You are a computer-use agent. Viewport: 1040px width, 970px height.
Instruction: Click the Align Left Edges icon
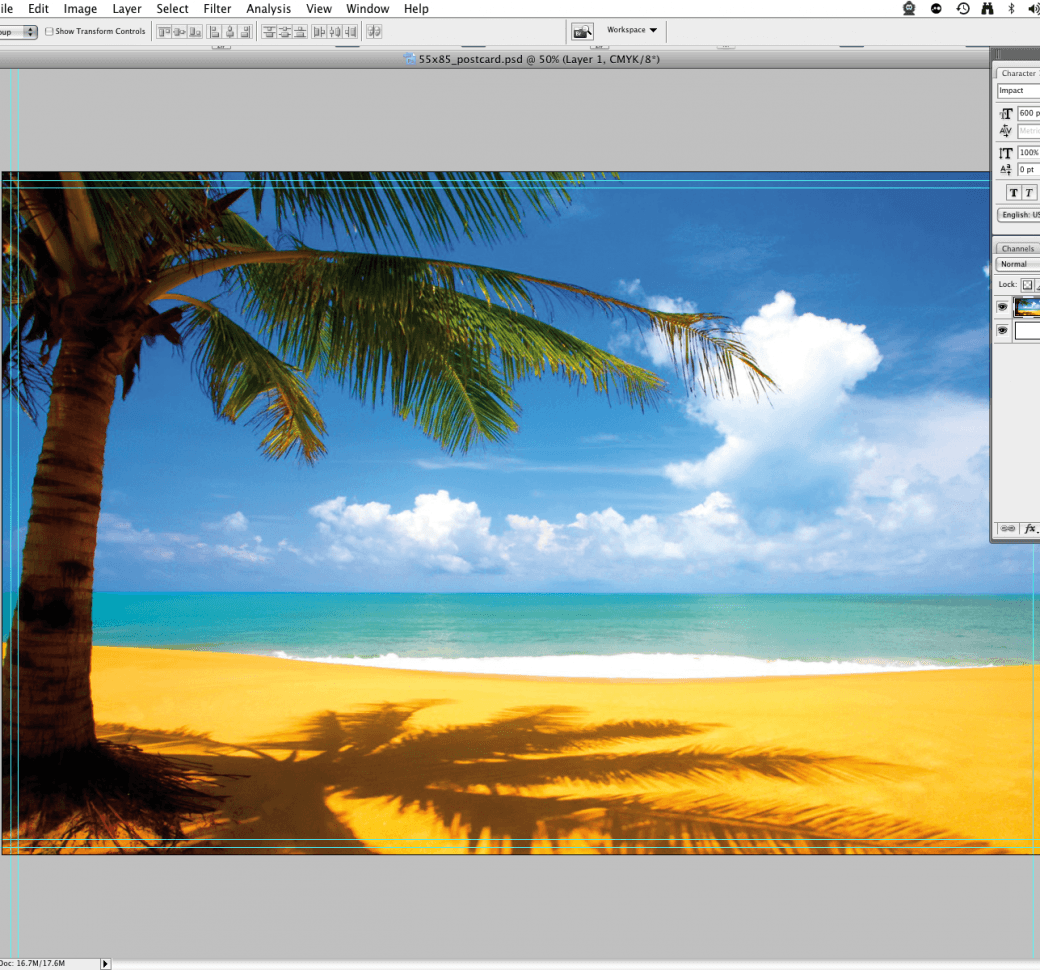(215, 32)
